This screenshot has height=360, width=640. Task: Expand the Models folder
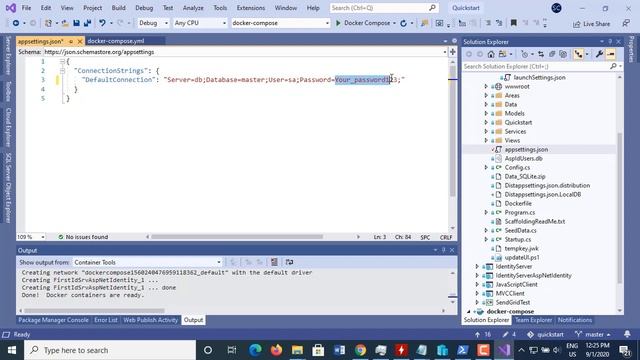pos(486,113)
